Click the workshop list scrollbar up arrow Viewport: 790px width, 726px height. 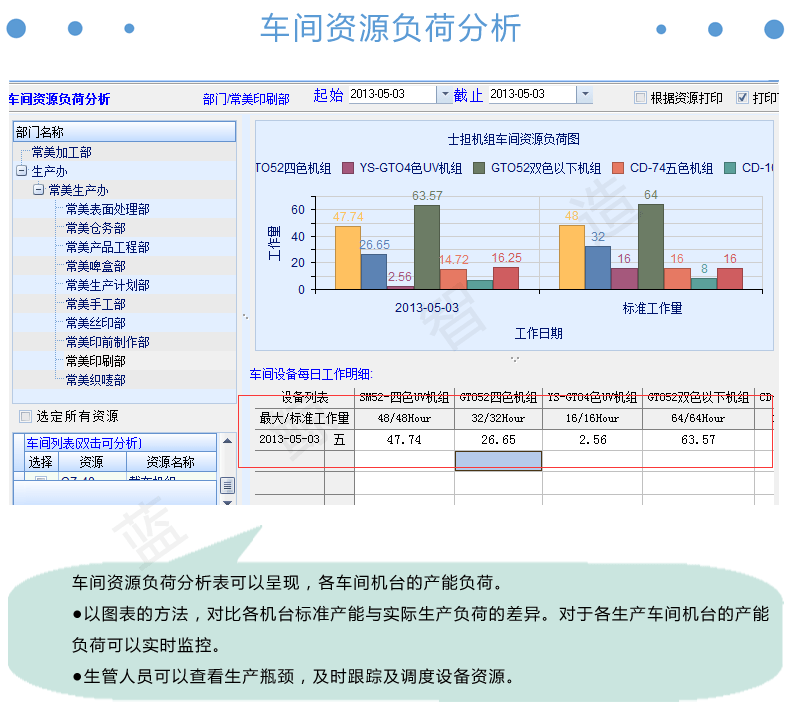tap(227, 441)
